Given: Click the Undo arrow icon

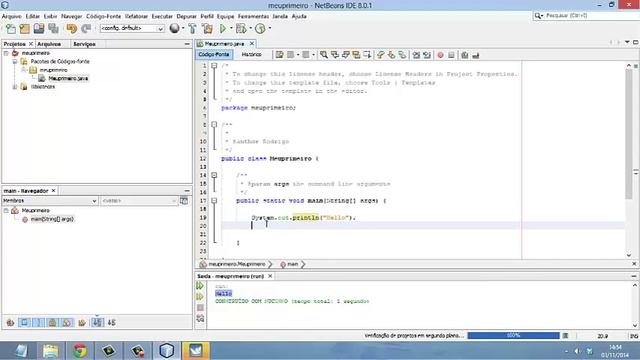Looking at the screenshot, I should pos(71,29).
